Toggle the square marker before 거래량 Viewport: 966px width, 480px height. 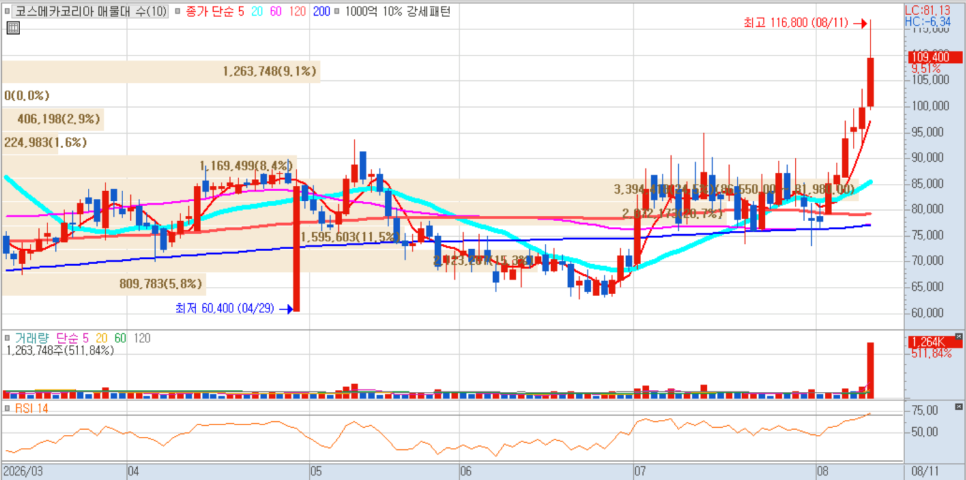(7, 338)
